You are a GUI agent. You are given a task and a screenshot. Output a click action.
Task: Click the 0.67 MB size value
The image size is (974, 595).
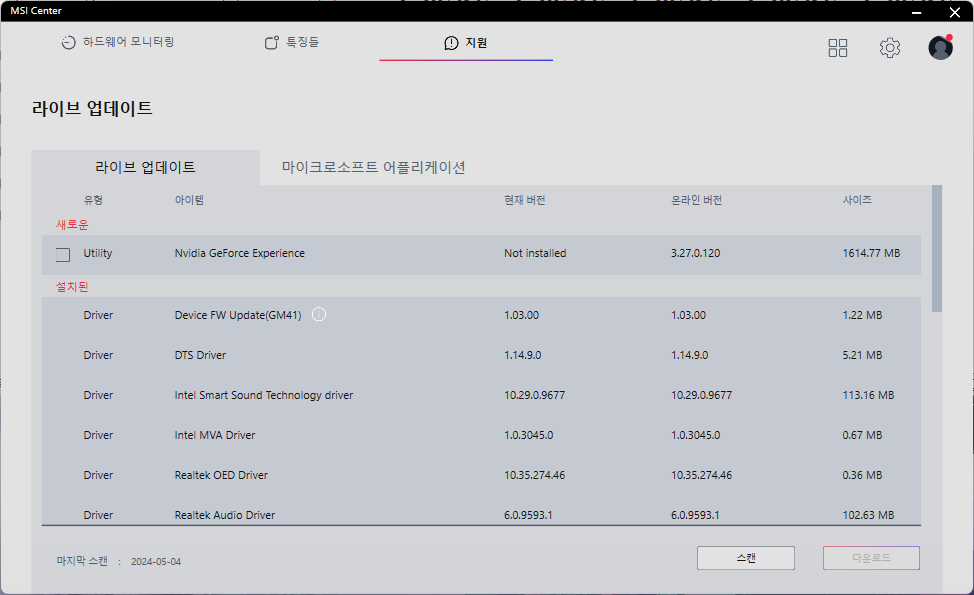(x=862, y=435)
